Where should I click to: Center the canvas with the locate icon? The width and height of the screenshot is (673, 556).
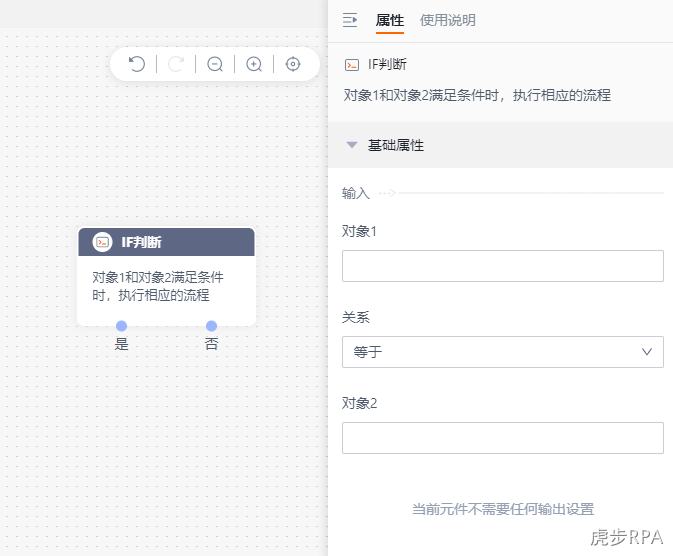point(293,64)
